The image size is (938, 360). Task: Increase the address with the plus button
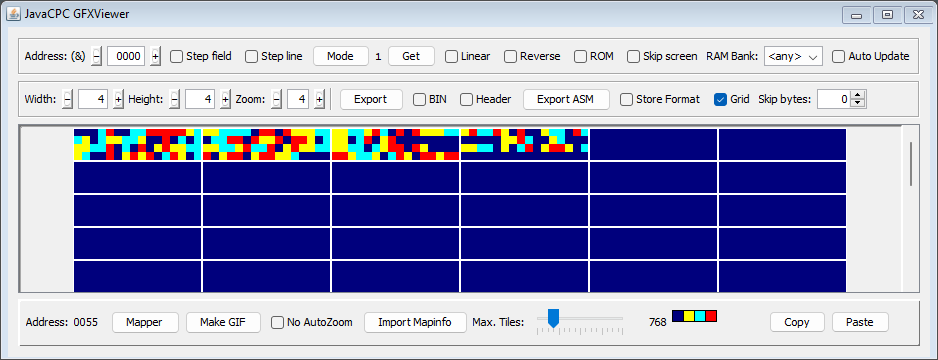[x=156, y=56]
